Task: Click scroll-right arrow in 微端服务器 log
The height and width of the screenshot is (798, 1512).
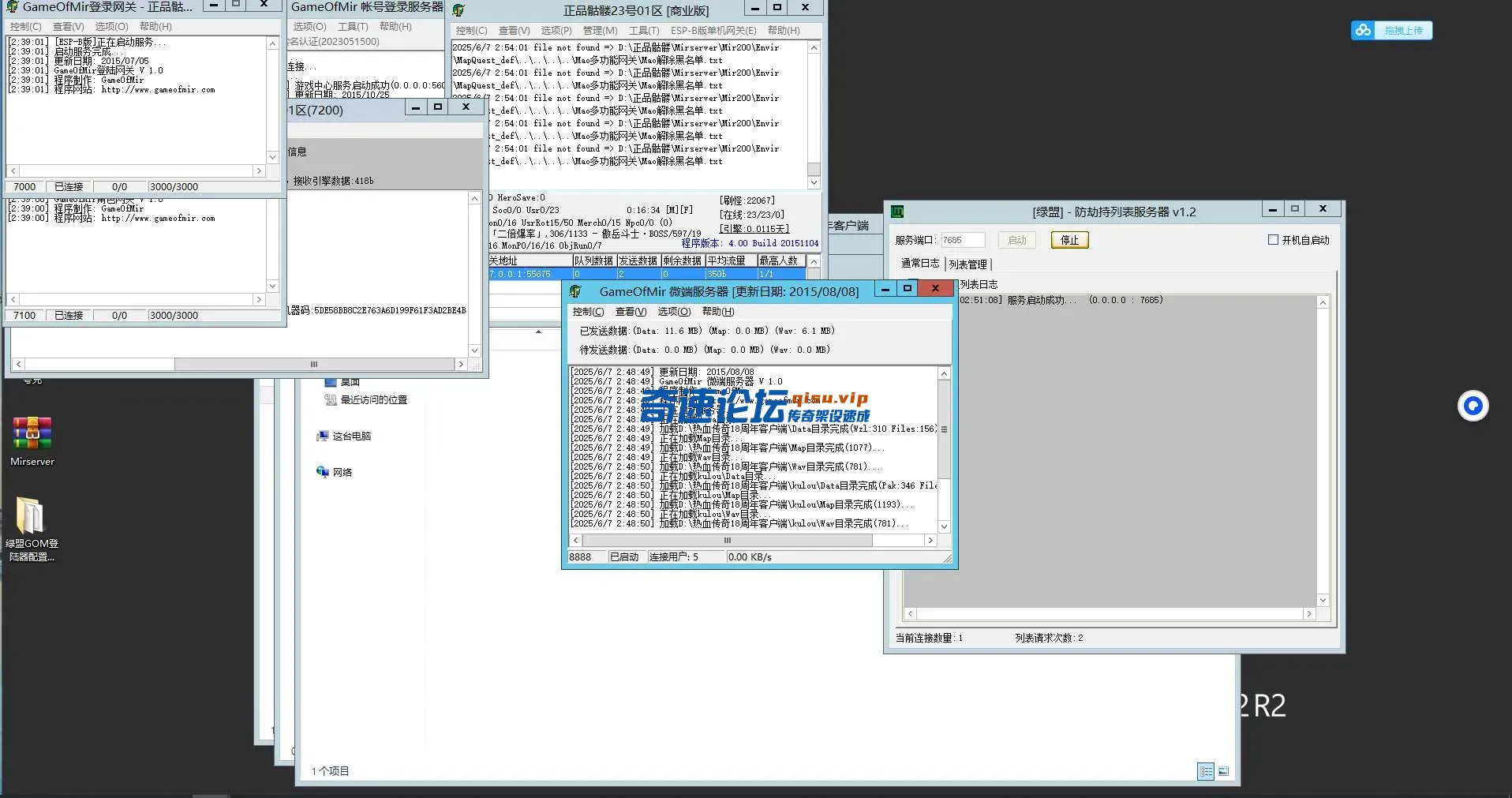Action: pos(930,541)
